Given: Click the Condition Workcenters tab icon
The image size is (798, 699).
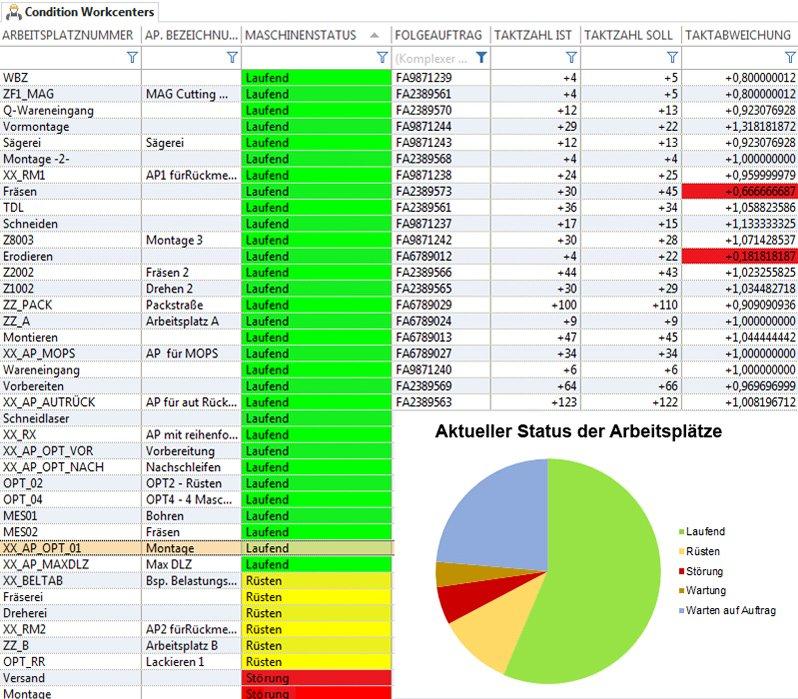Looking at the screenshot, I should tap(14, 12).
